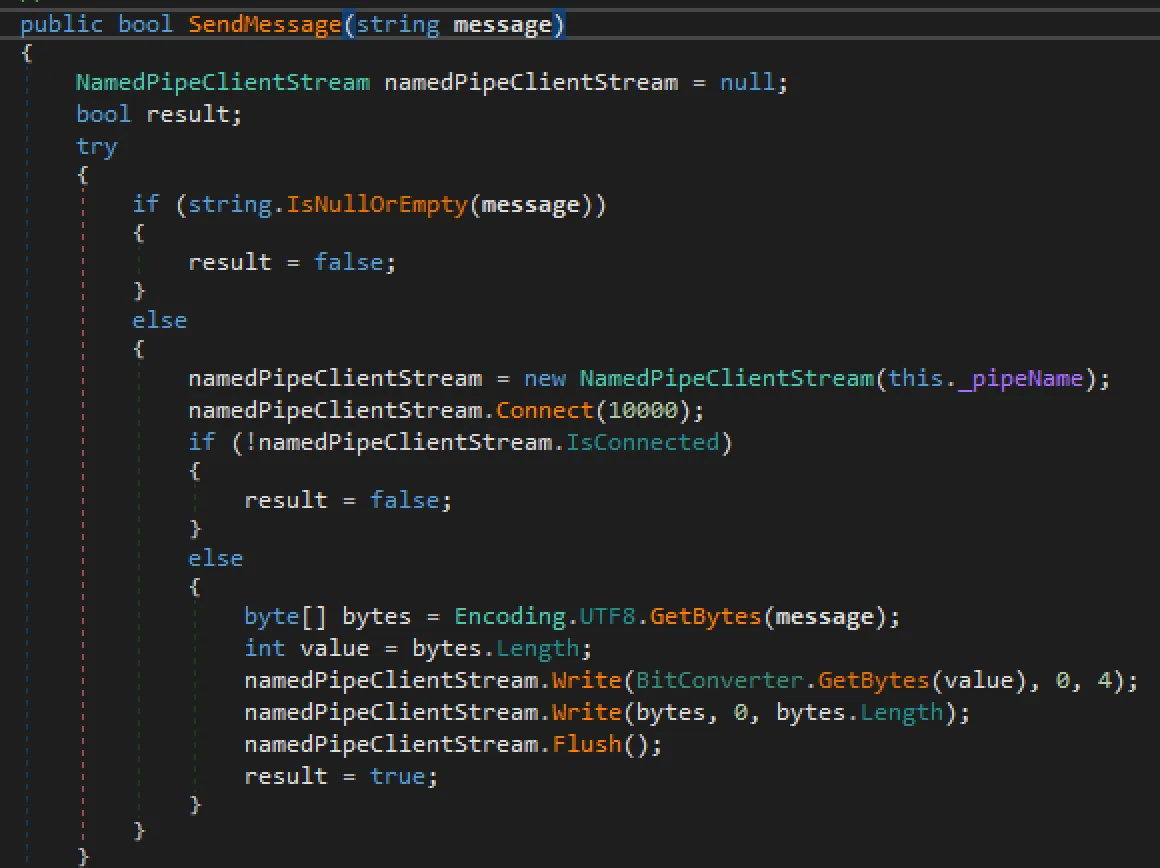Viewport: 1160px width, 868px height.
Task: Click the second Write call writing bytes
Action: (x=588, y=711)
